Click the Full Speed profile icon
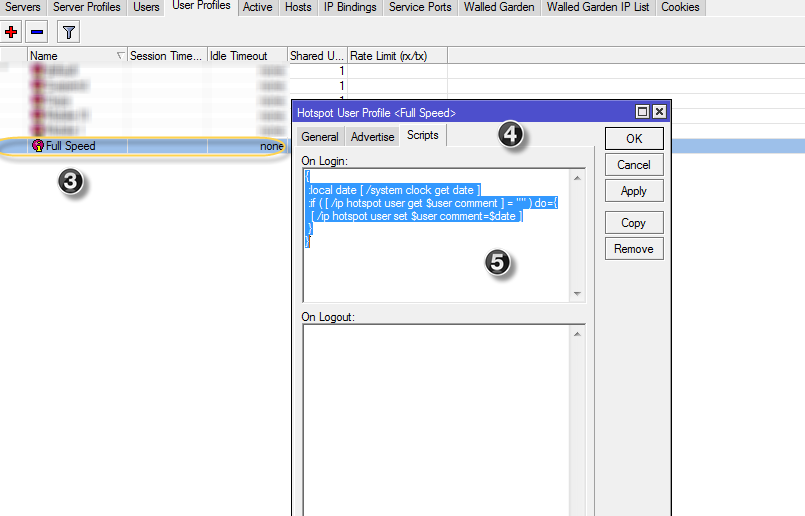Screen dimensions: 805x516 tap(38, 146)
